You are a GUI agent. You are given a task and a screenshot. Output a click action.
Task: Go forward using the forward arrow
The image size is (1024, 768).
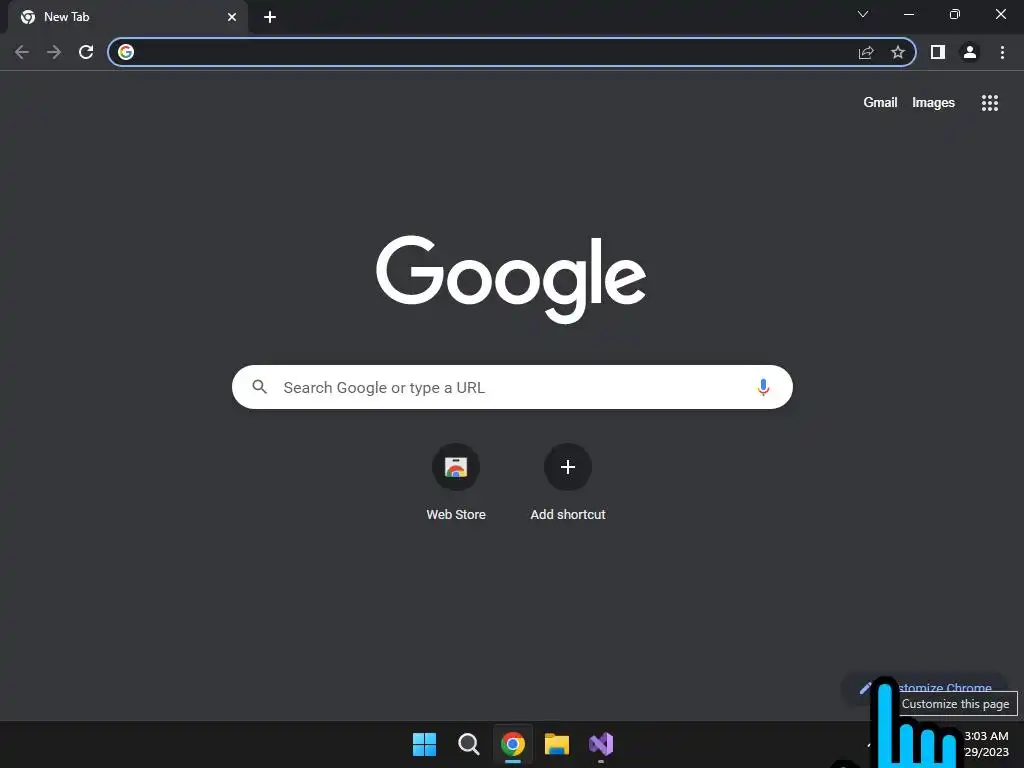pos(54,52)
